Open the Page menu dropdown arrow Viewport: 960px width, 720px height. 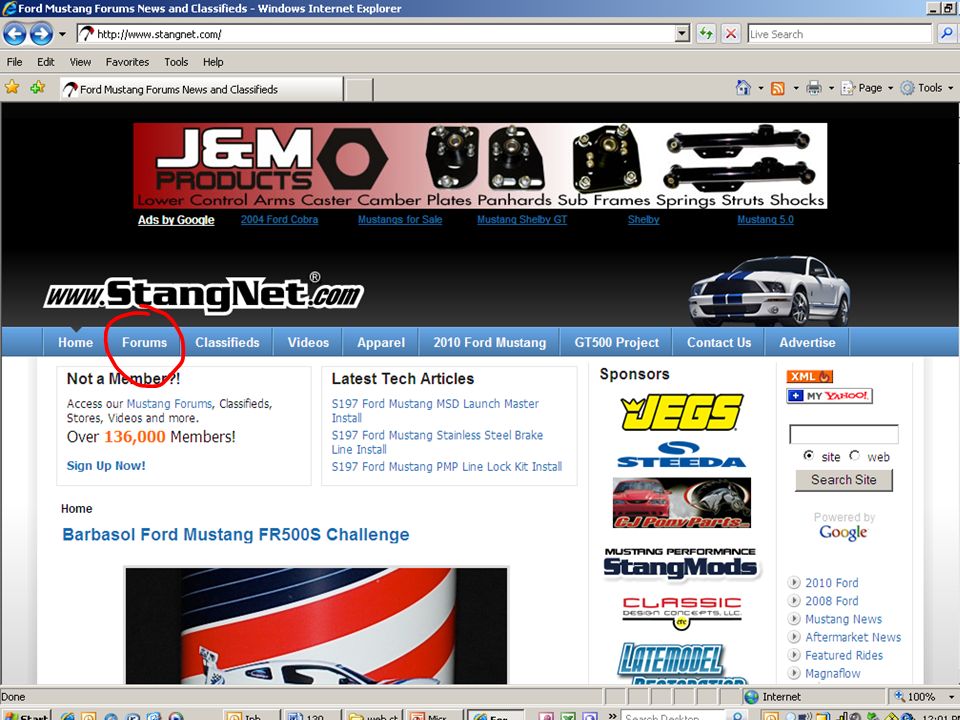click(890, 88)
